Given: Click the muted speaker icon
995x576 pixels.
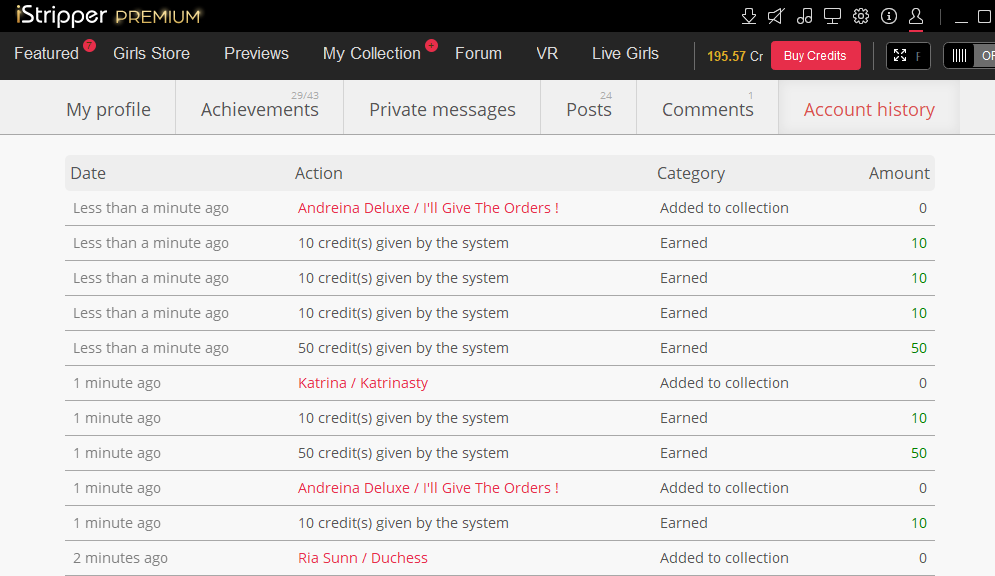Looking at the screenshot, I should tap(776, 16).
